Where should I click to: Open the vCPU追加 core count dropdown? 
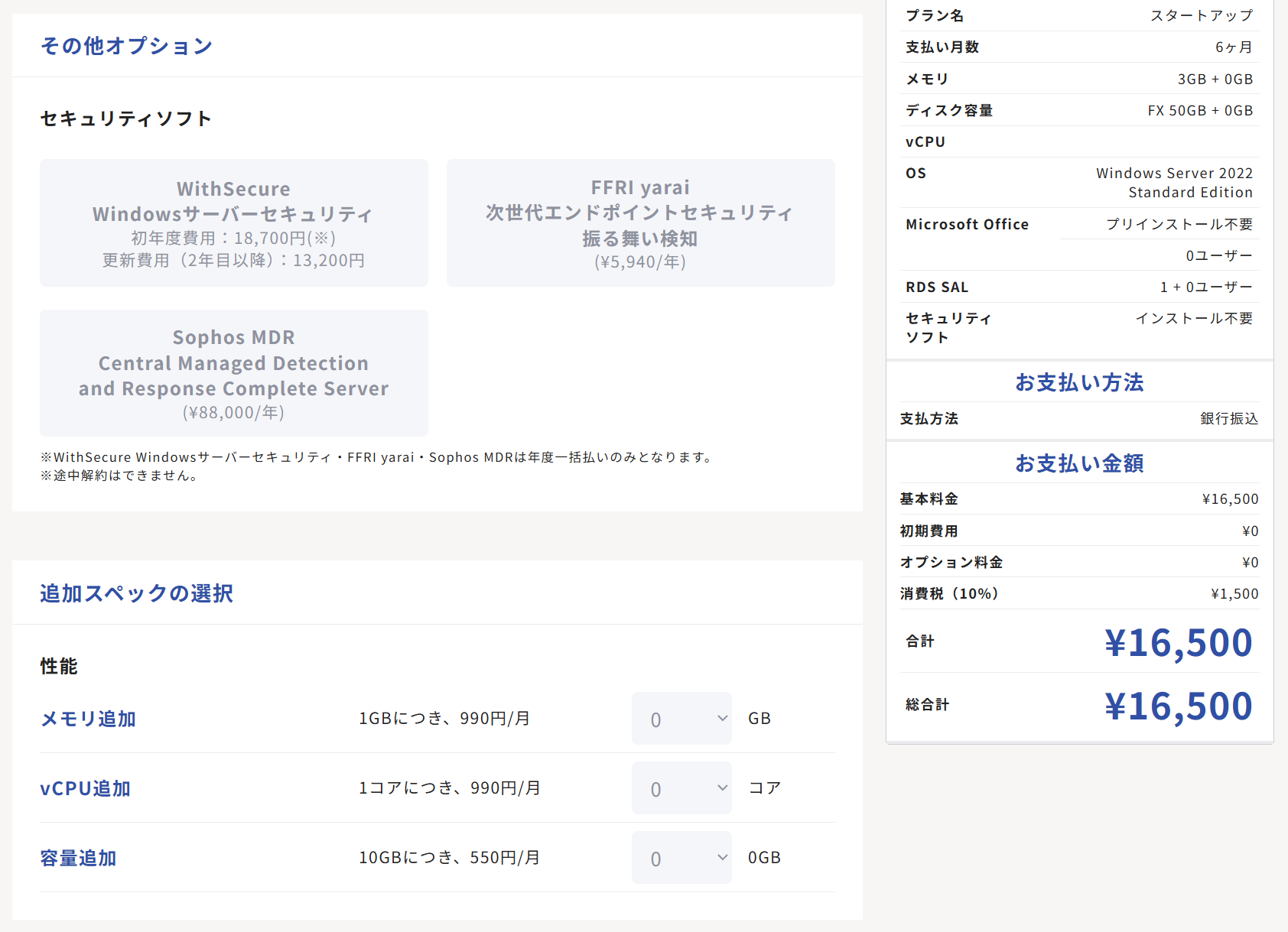coord(681,788)
